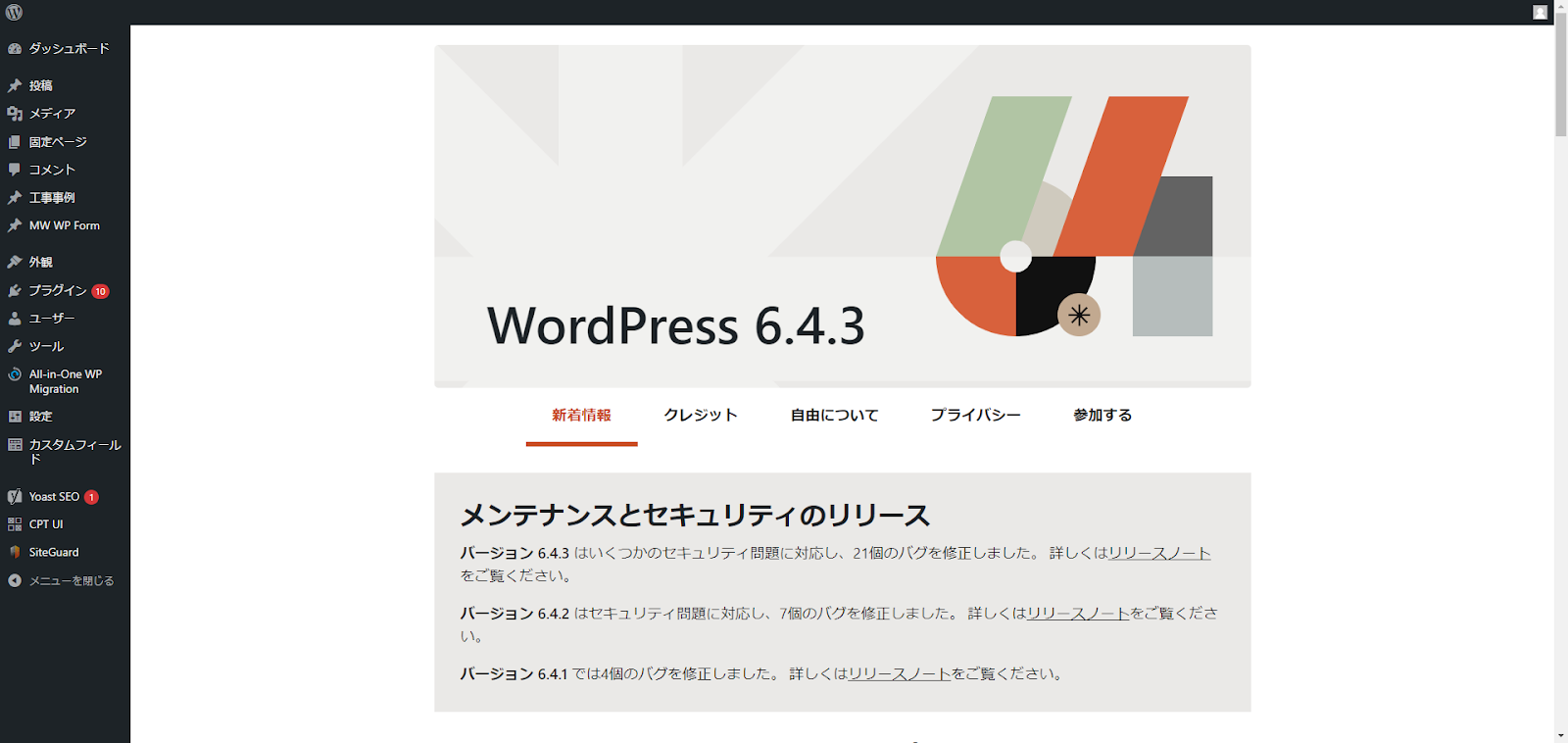Click the WordPress logo in admin bar

[x=14, y=12]
